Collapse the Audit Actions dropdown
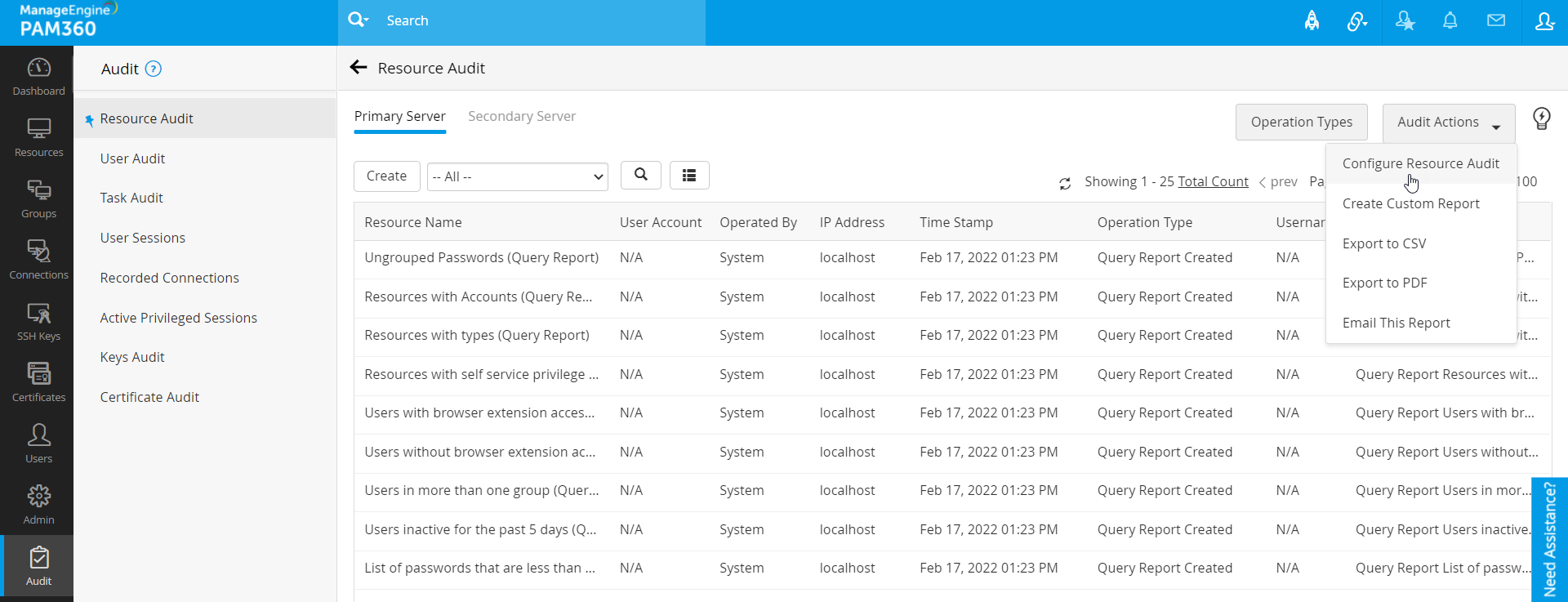This screenshot has width=1568, height=602. click(x=1448, y=123)
